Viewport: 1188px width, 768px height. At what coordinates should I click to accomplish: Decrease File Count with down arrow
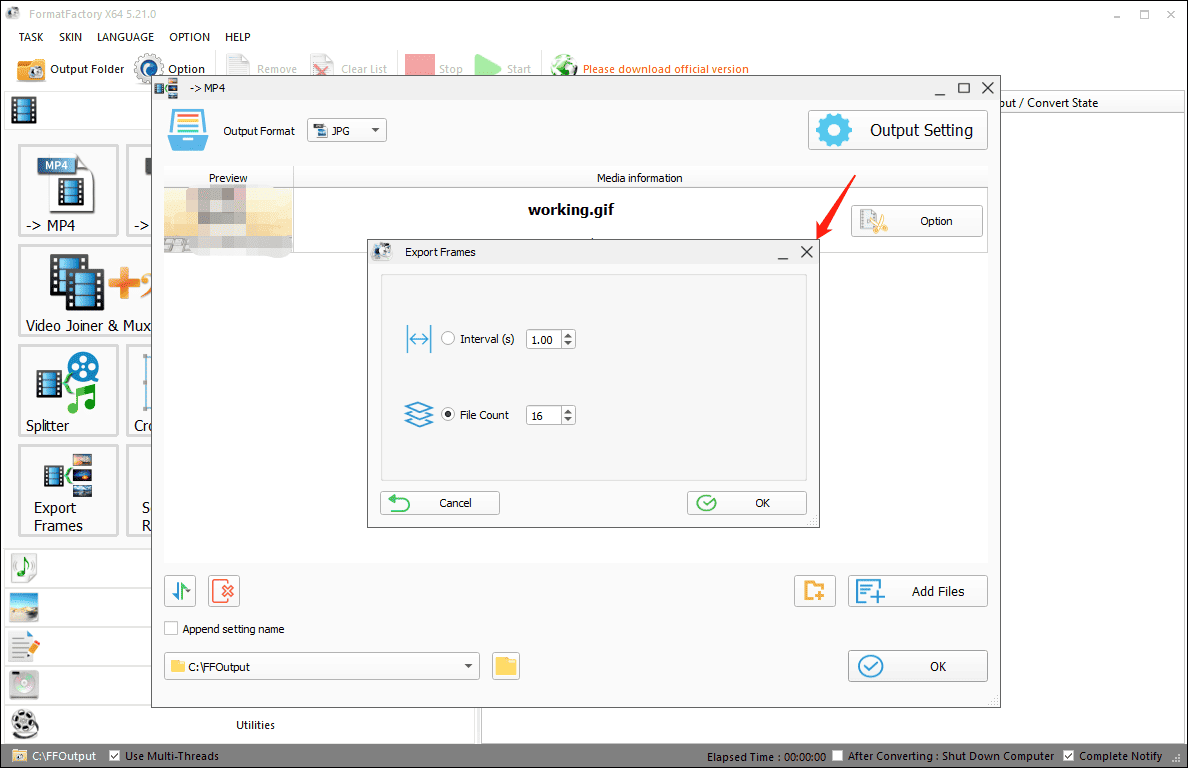[x=568, y=420]
